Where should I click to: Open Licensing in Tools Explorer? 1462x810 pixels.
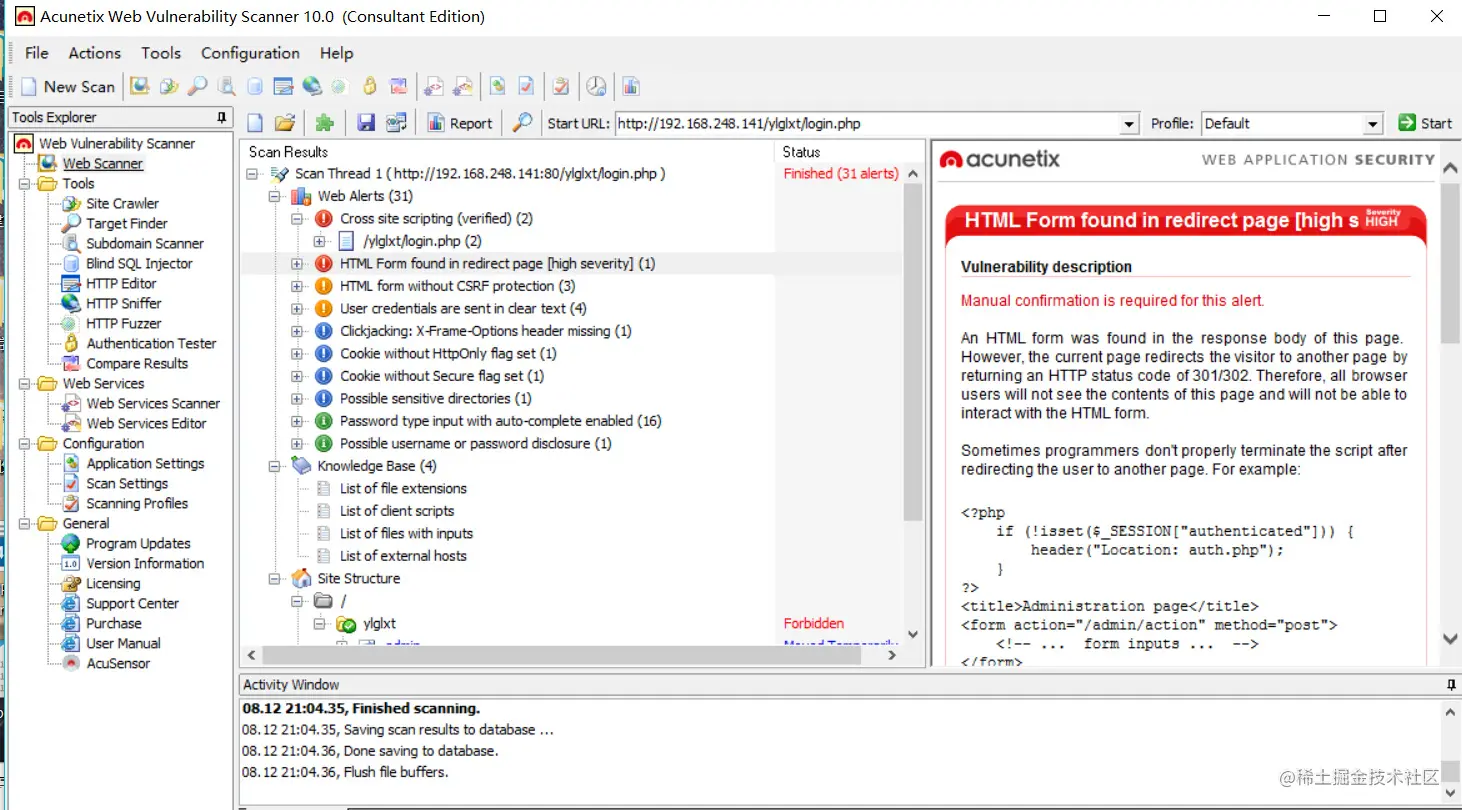click(113, 583)
